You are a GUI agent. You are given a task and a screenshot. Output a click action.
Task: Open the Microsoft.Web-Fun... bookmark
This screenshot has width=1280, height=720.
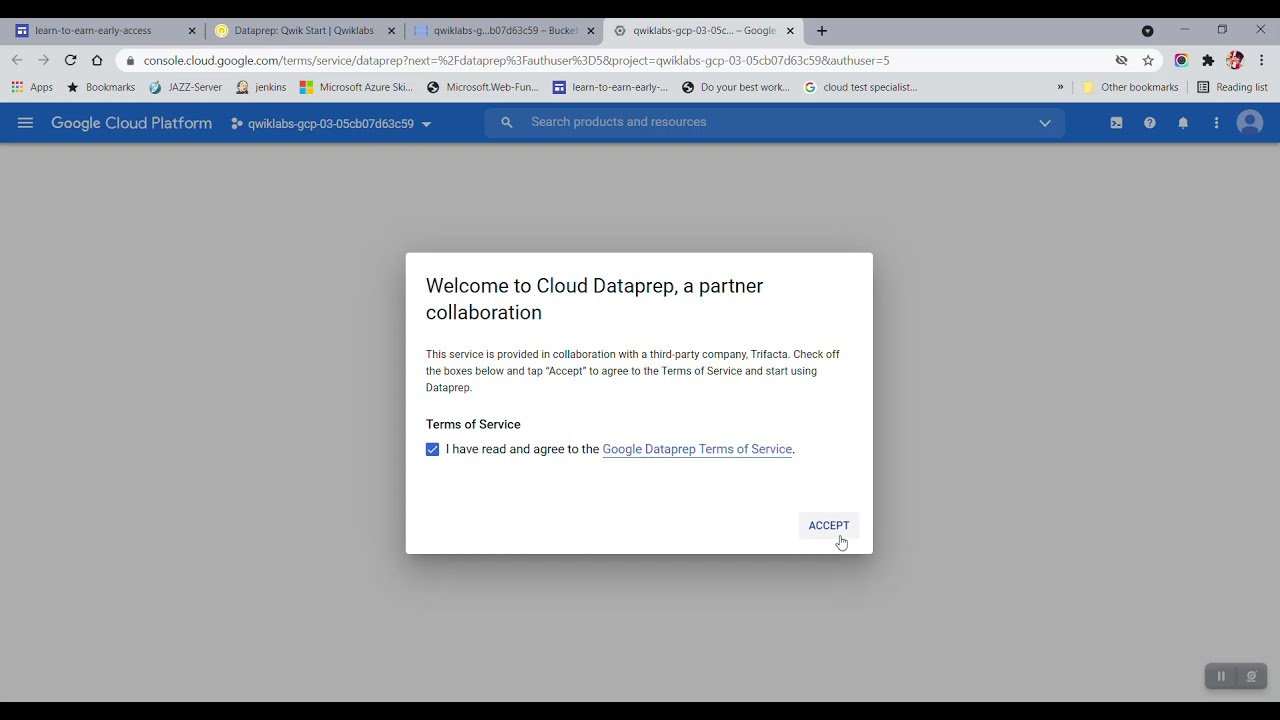[x=483, y=87]
